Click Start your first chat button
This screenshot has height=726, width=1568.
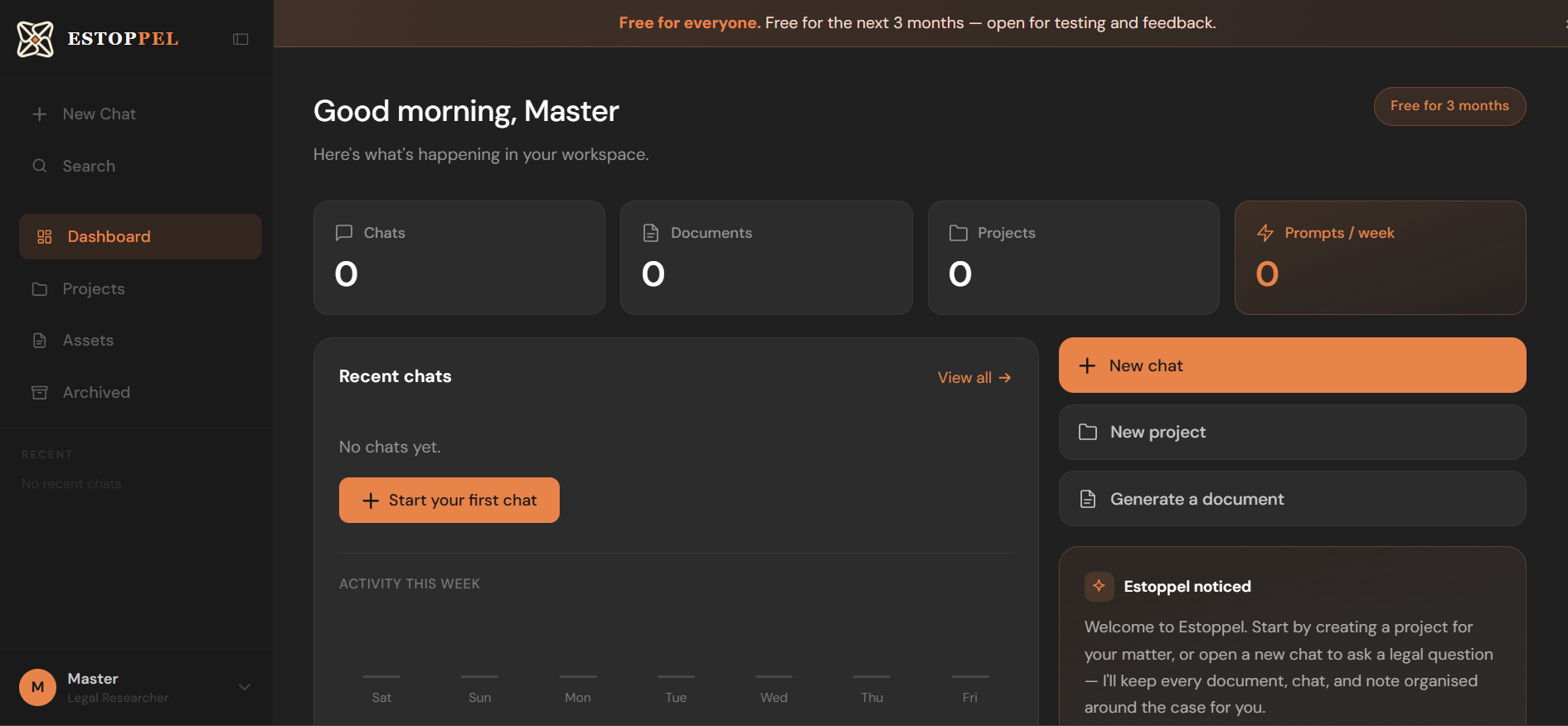click(x=449, y=500)
